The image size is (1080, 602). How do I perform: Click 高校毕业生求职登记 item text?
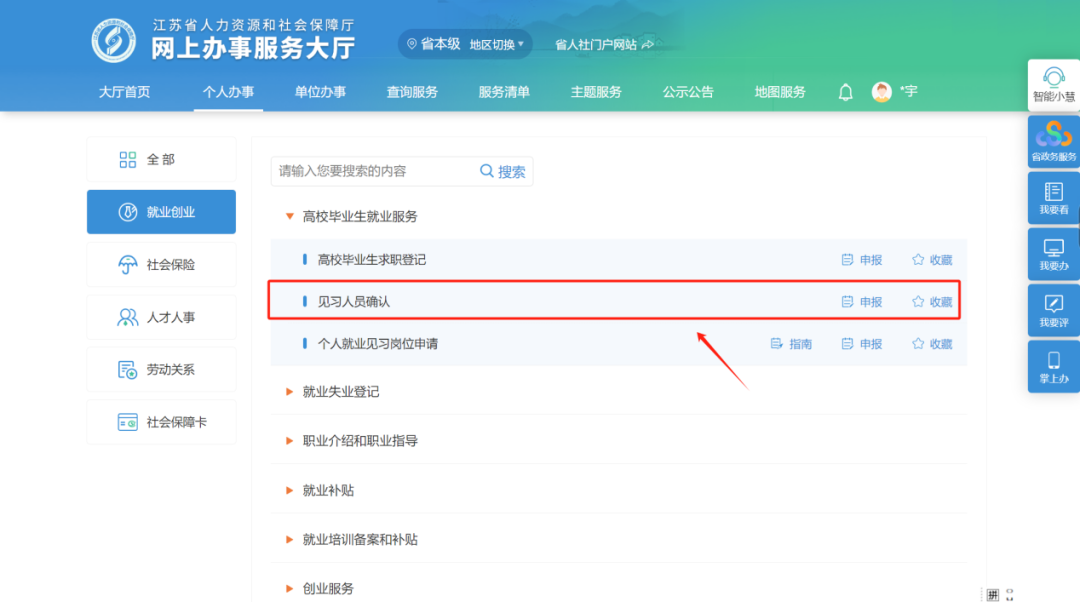371,260
